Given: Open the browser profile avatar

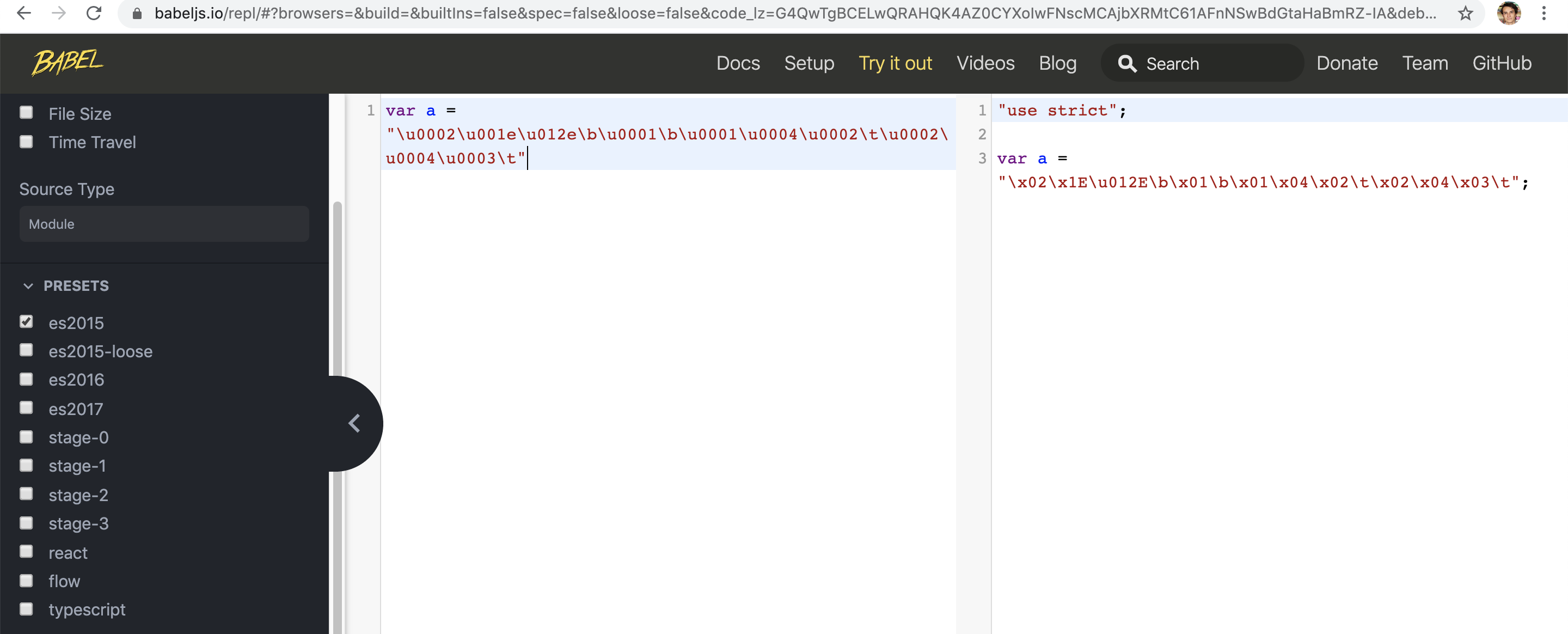Looking at the screenshot, I should (x=1510, y=13).
